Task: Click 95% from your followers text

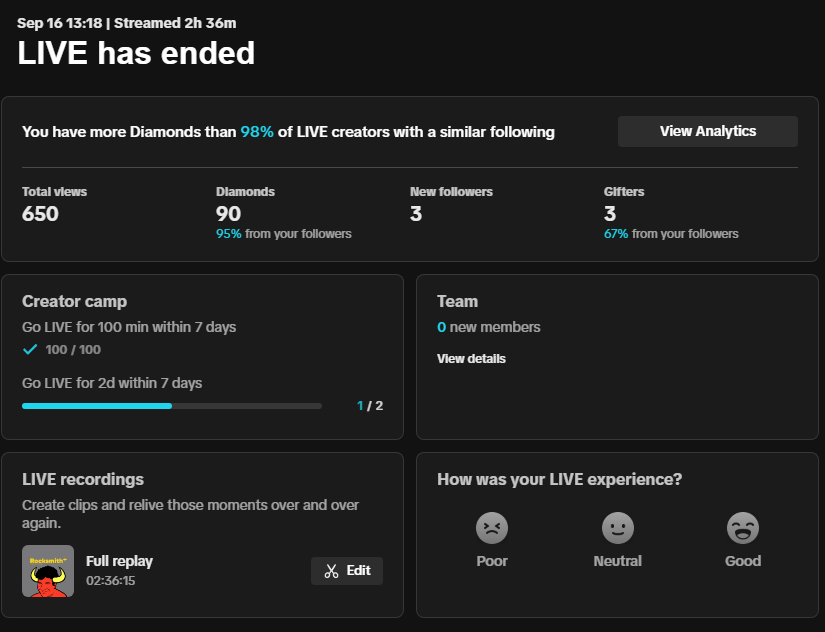Action: tap(284, 234)
